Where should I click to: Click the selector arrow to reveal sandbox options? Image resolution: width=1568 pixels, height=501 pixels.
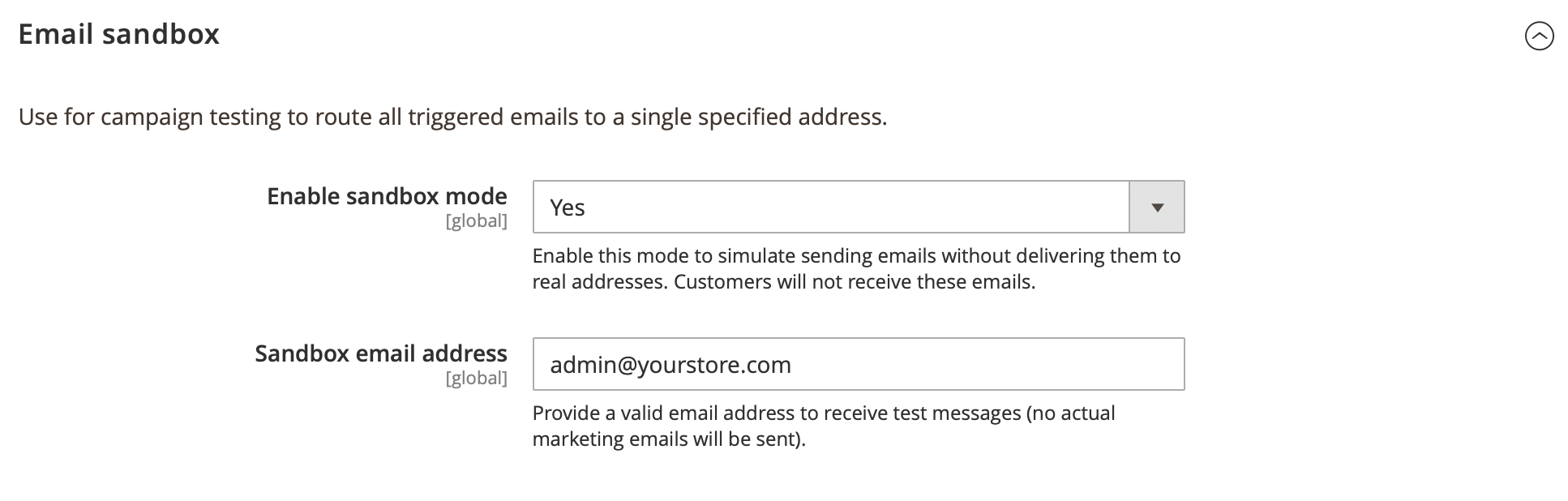1156,207
